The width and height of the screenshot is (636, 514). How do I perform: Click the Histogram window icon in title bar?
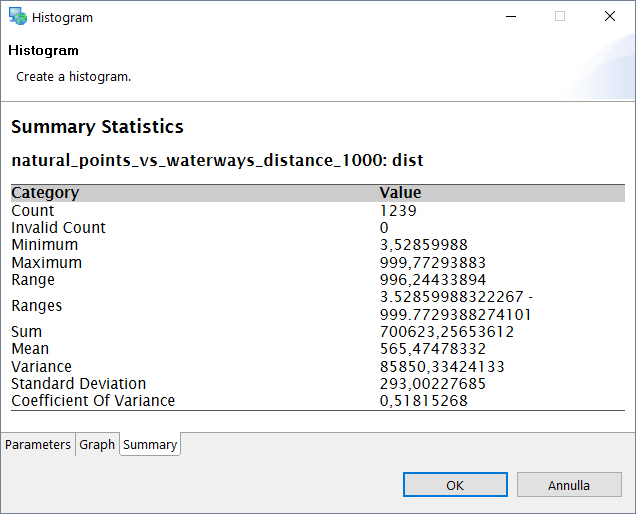pyautogui.click(x=17, y=17)
